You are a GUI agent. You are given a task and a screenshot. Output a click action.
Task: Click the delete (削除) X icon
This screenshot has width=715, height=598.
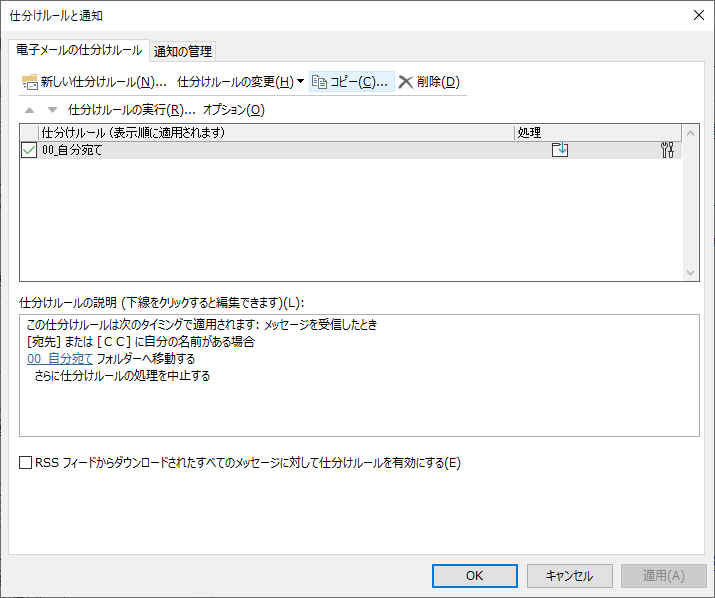[405, 82]
